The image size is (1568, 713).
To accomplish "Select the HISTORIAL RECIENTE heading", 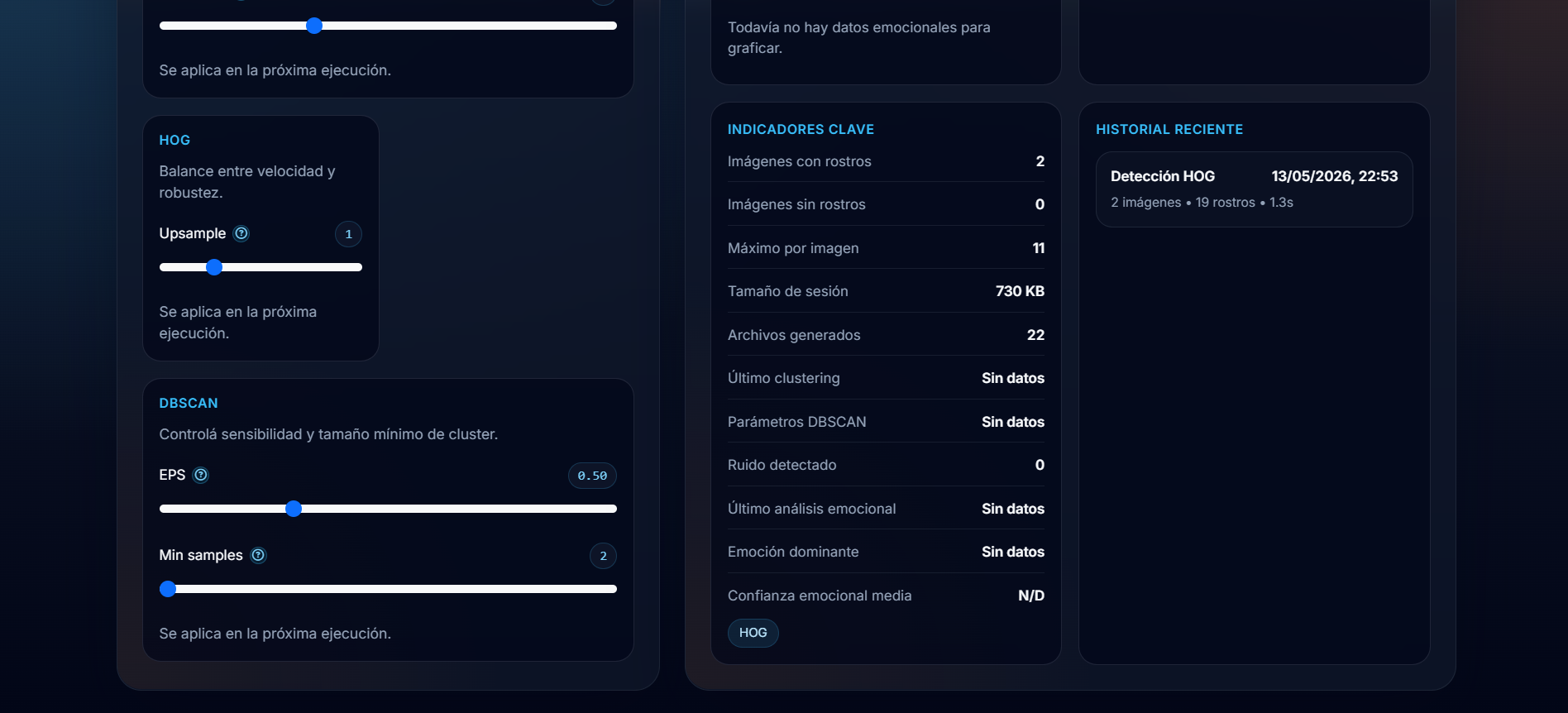I will tap(1169, 130).
